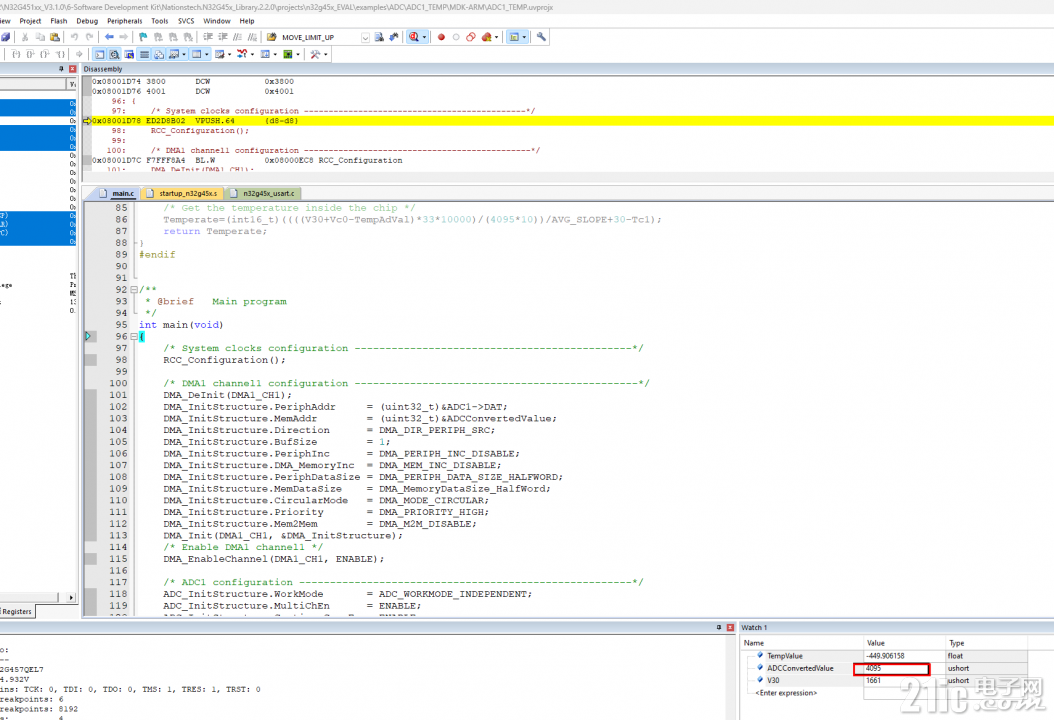Close the left Registers panel
The image size is (1054, 720).
[x=73, y=69]
